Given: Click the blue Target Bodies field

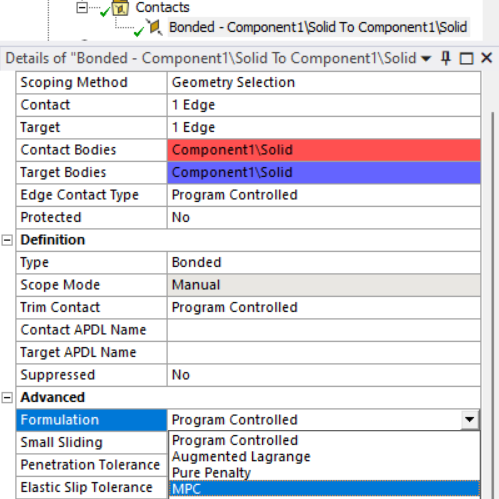Looking at the screenshot, I should pyautogui.click(x=324, y=173).
